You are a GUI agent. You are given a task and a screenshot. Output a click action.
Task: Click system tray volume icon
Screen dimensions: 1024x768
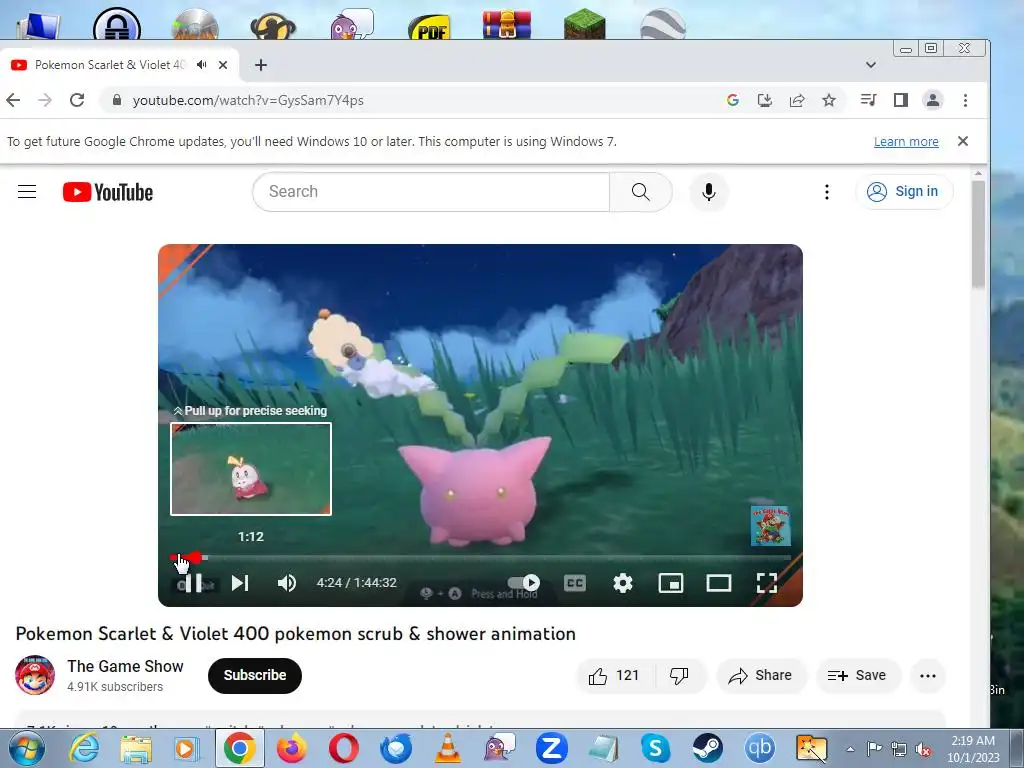923,749
